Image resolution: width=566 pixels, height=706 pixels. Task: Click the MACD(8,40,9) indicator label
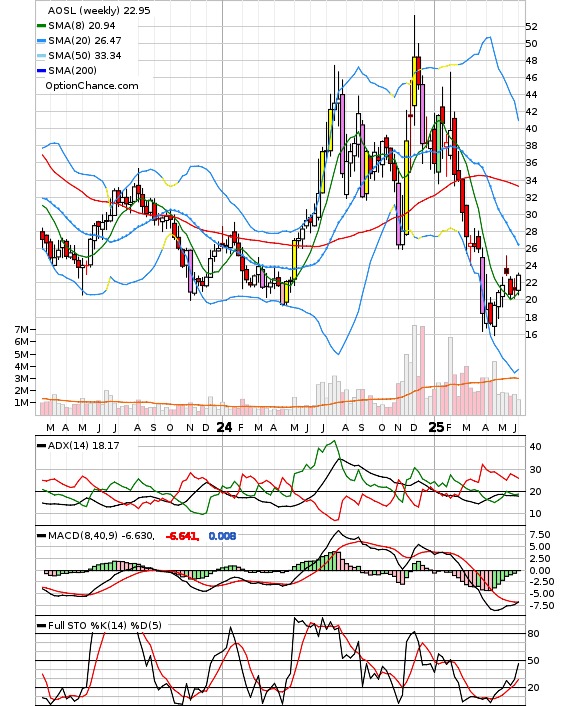pos(101,536)
